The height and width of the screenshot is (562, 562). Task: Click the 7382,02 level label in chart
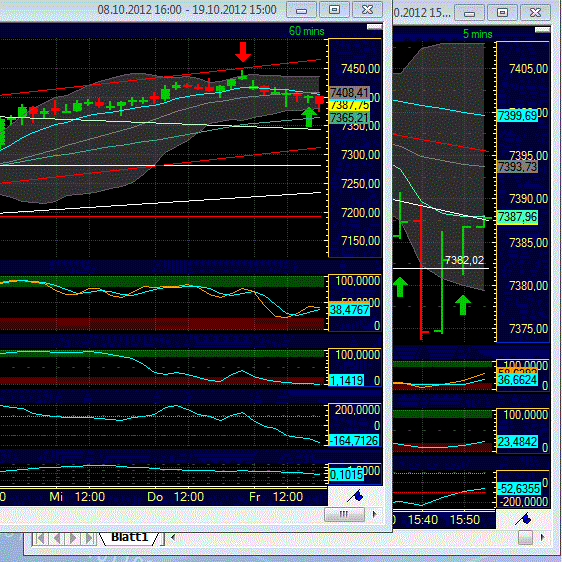point(464,260)
